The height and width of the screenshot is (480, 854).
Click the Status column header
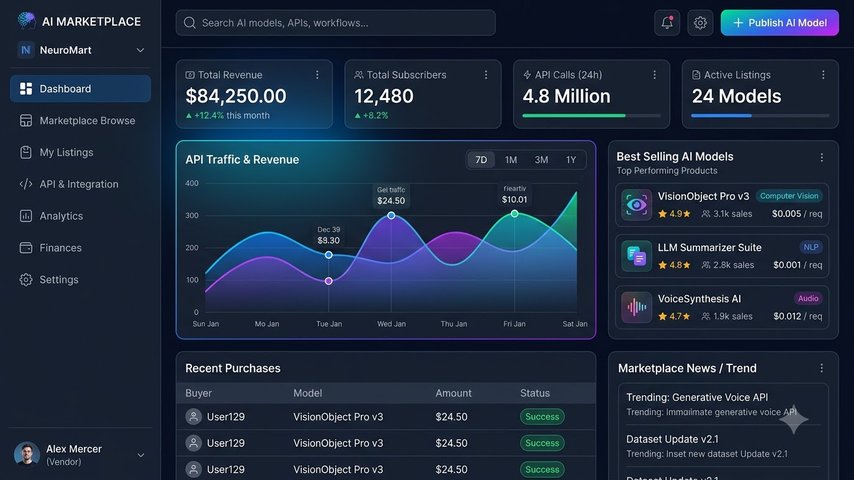point(534,393)
